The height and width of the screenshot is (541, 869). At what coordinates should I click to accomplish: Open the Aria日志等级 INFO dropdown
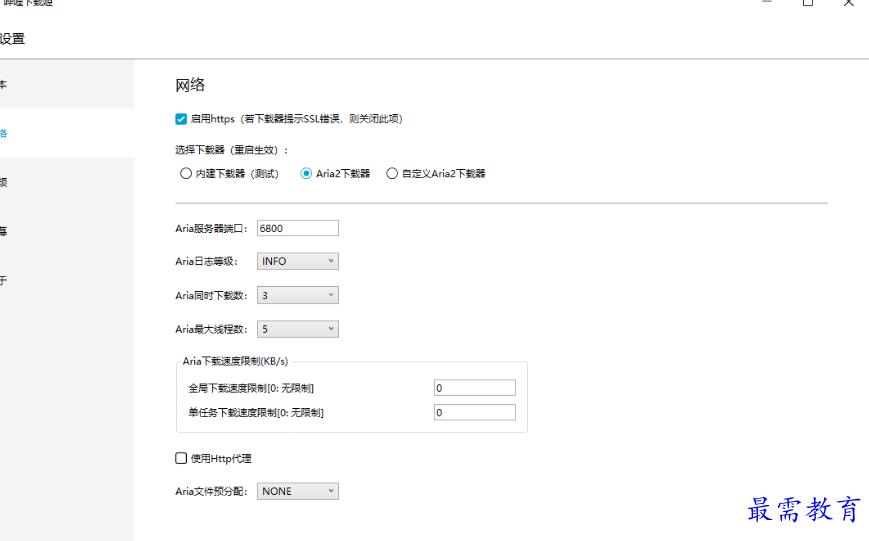pos(298,261)
